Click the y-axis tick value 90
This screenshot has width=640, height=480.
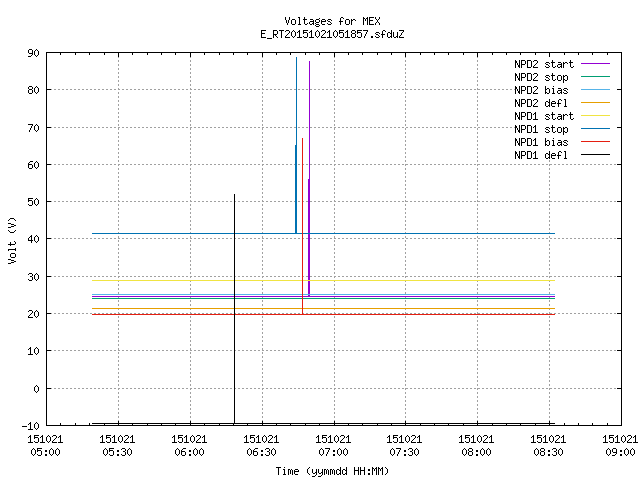point(33,53)
